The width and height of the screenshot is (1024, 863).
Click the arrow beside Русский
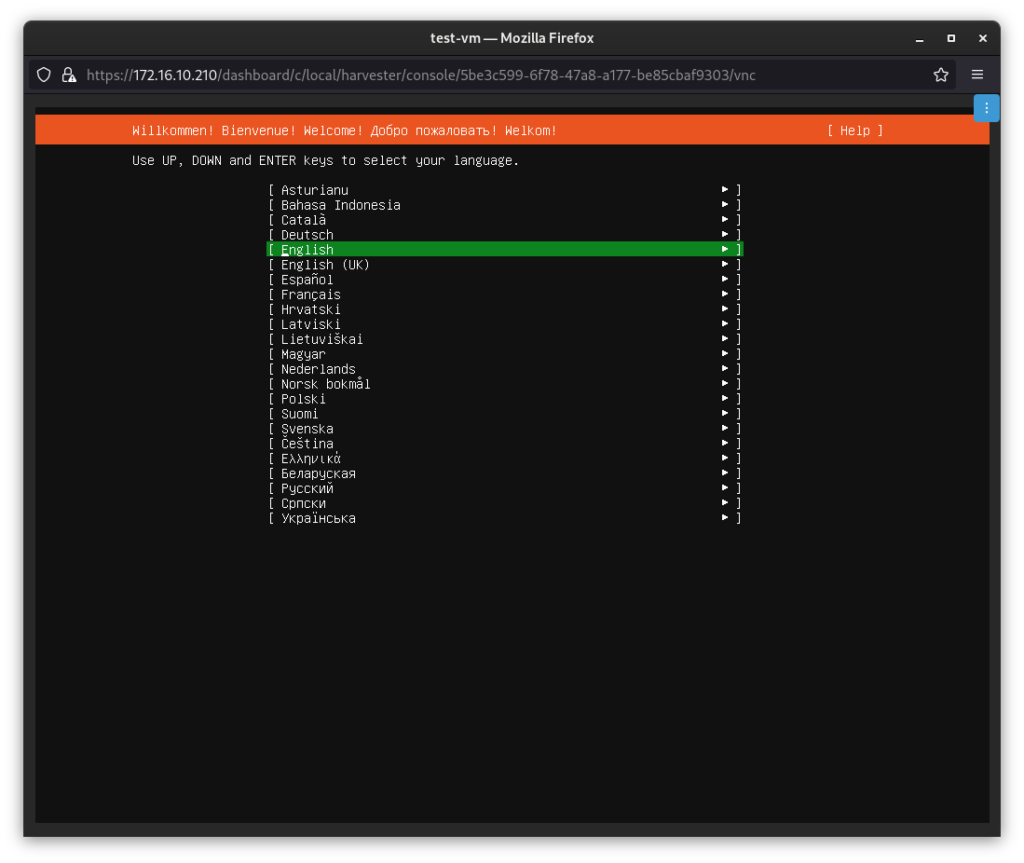[x=725, y=488]
